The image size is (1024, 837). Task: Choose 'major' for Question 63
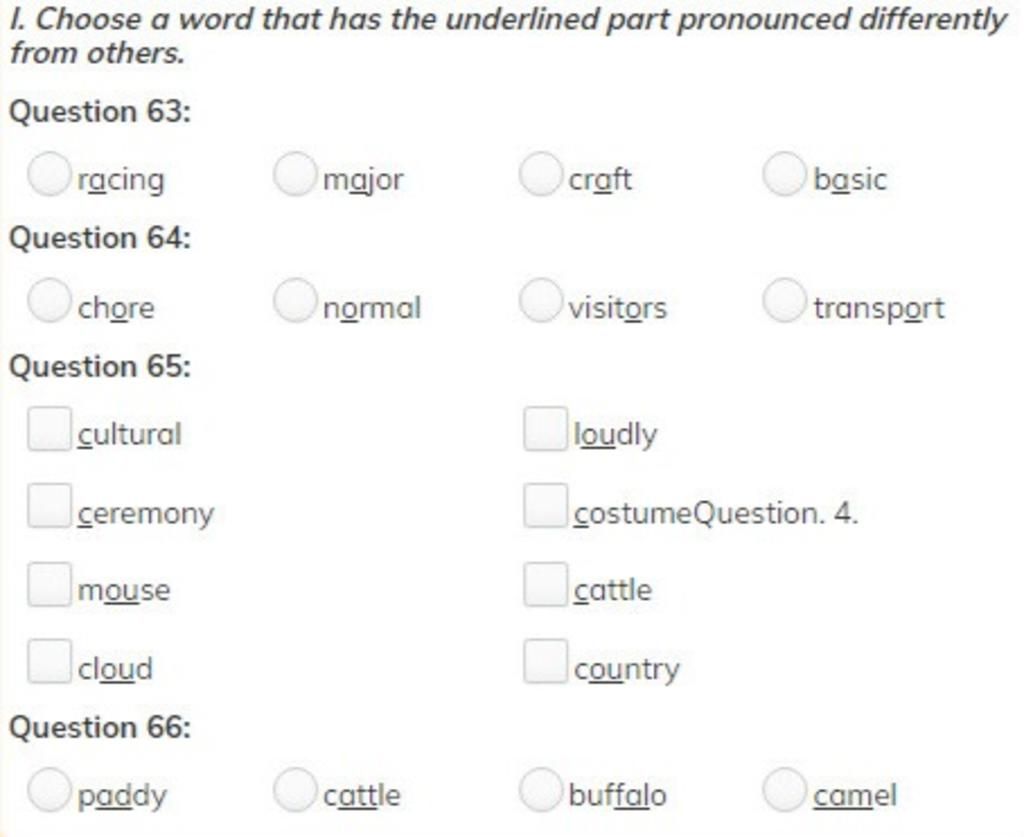point(295,174)
